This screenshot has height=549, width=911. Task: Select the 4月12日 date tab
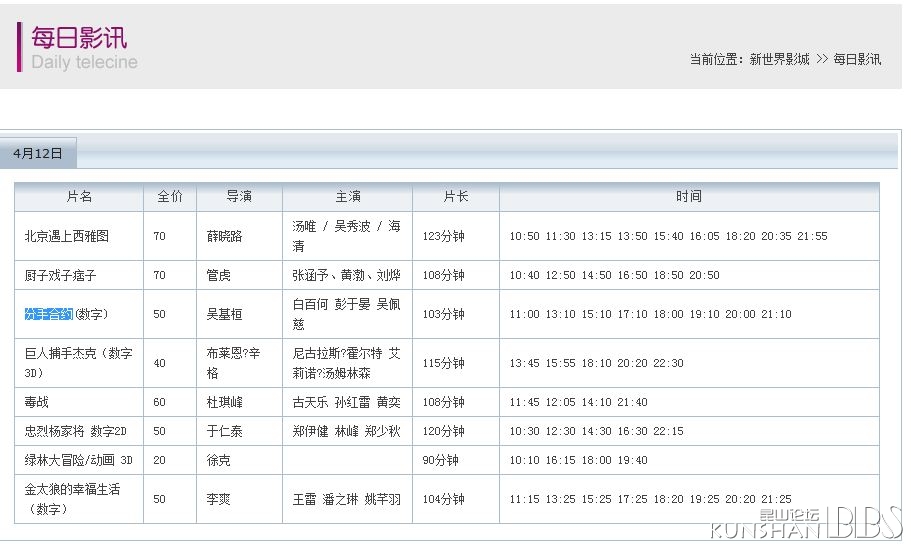pyautogui.click(x=38, y=153)
